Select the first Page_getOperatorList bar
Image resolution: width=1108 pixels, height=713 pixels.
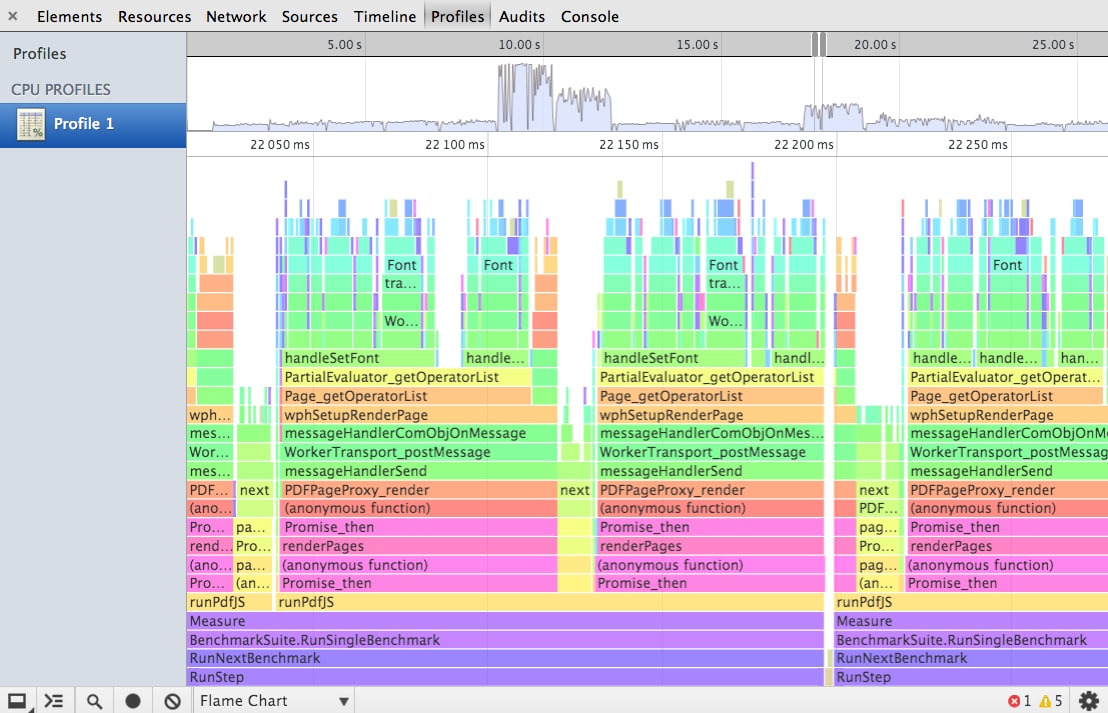406,396
